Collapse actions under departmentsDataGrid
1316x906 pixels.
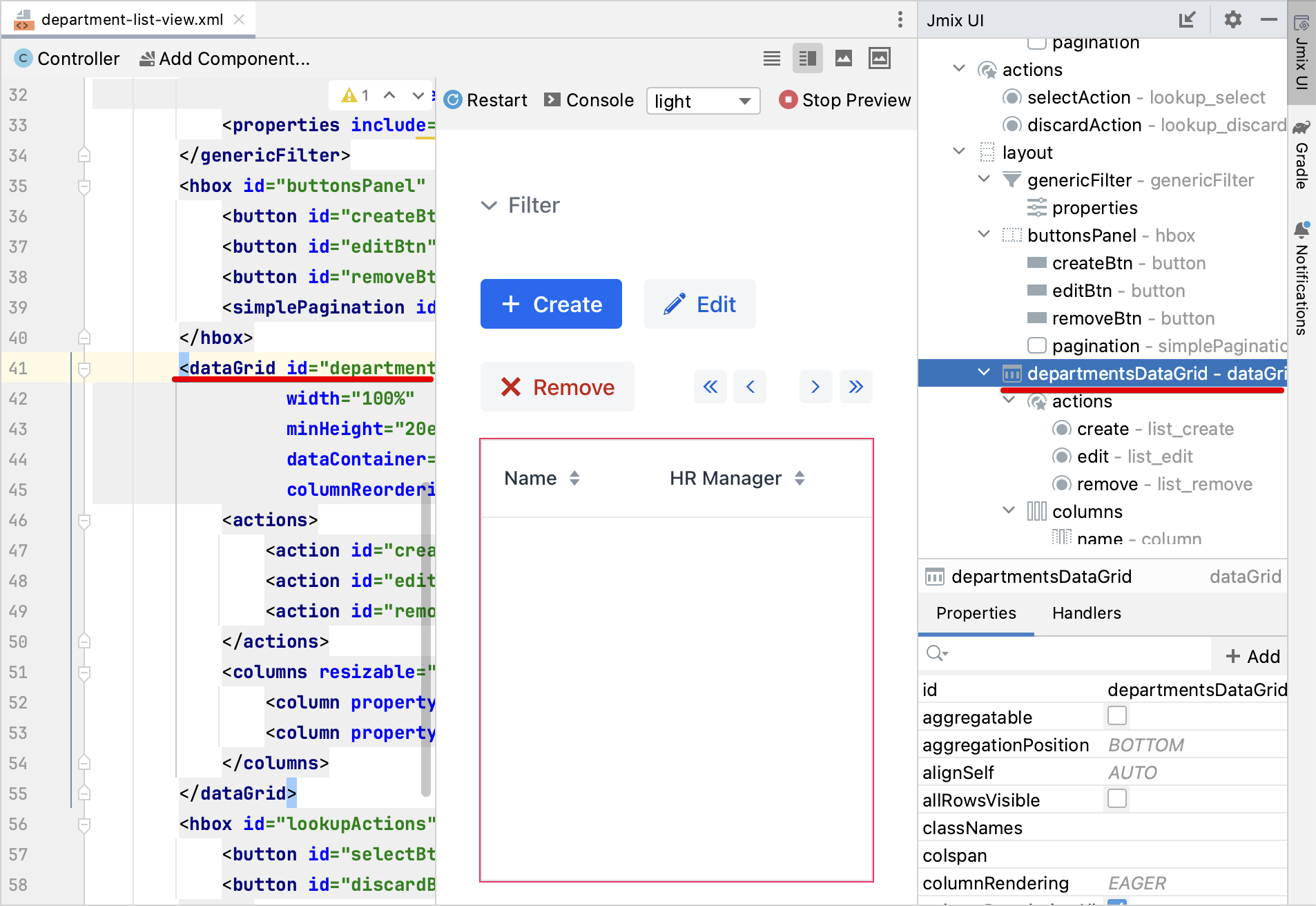[1008, 401]
